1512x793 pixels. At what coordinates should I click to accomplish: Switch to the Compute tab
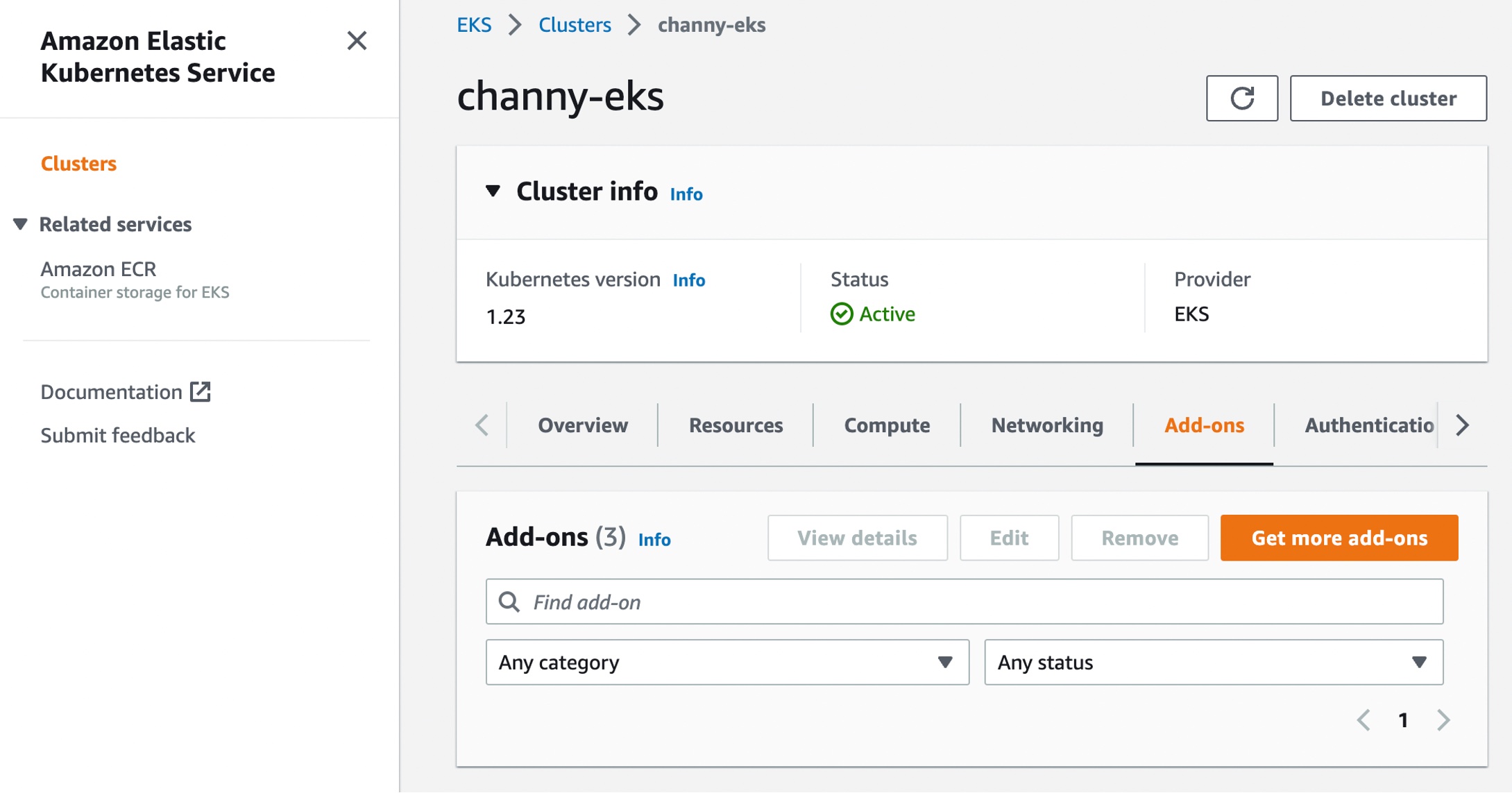pos(887,425)
